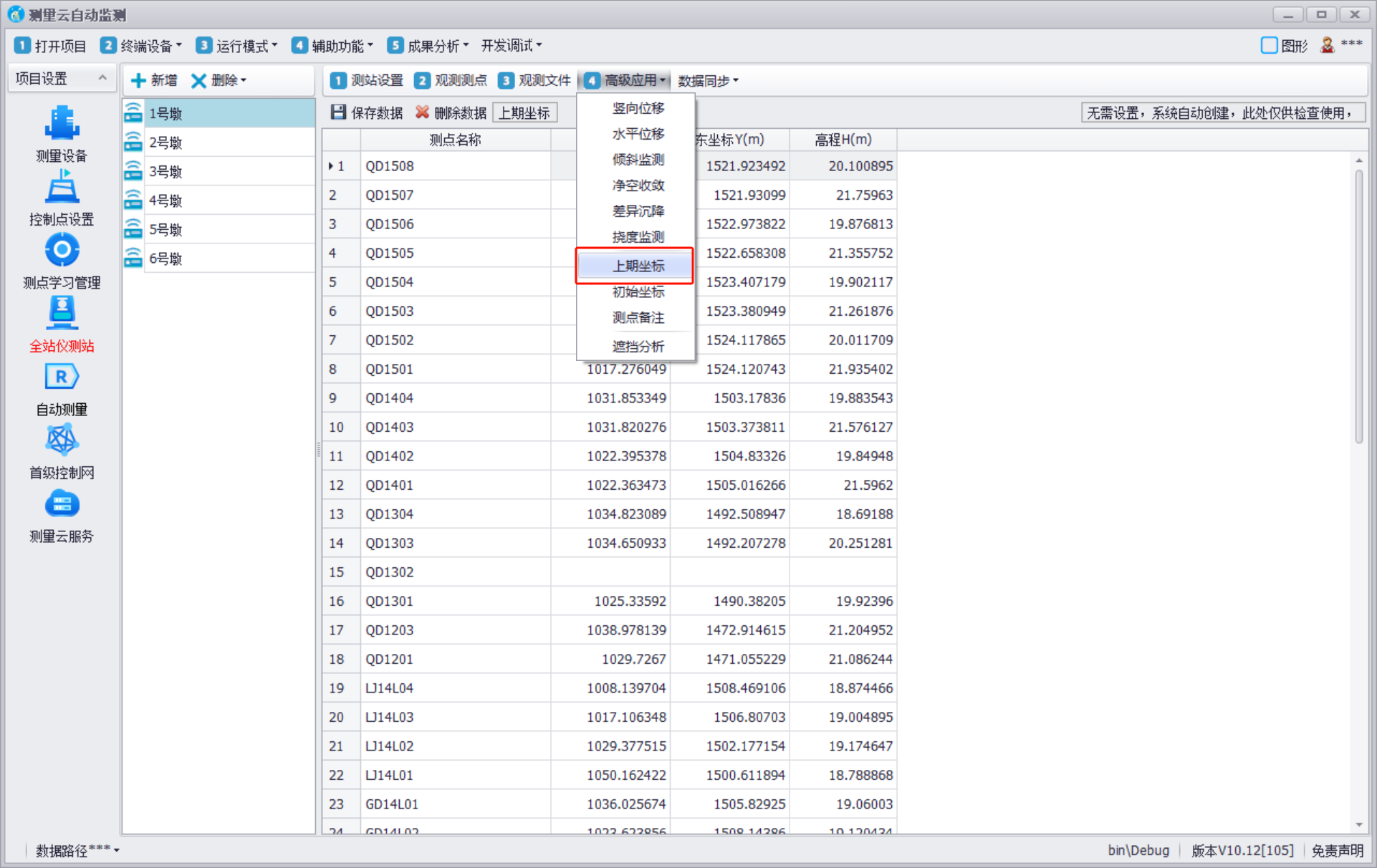Image resolution: width=1377 pixels, height=868 pixels.
Task: Click the 保存数据 save icon
Action: click(338, 112)
